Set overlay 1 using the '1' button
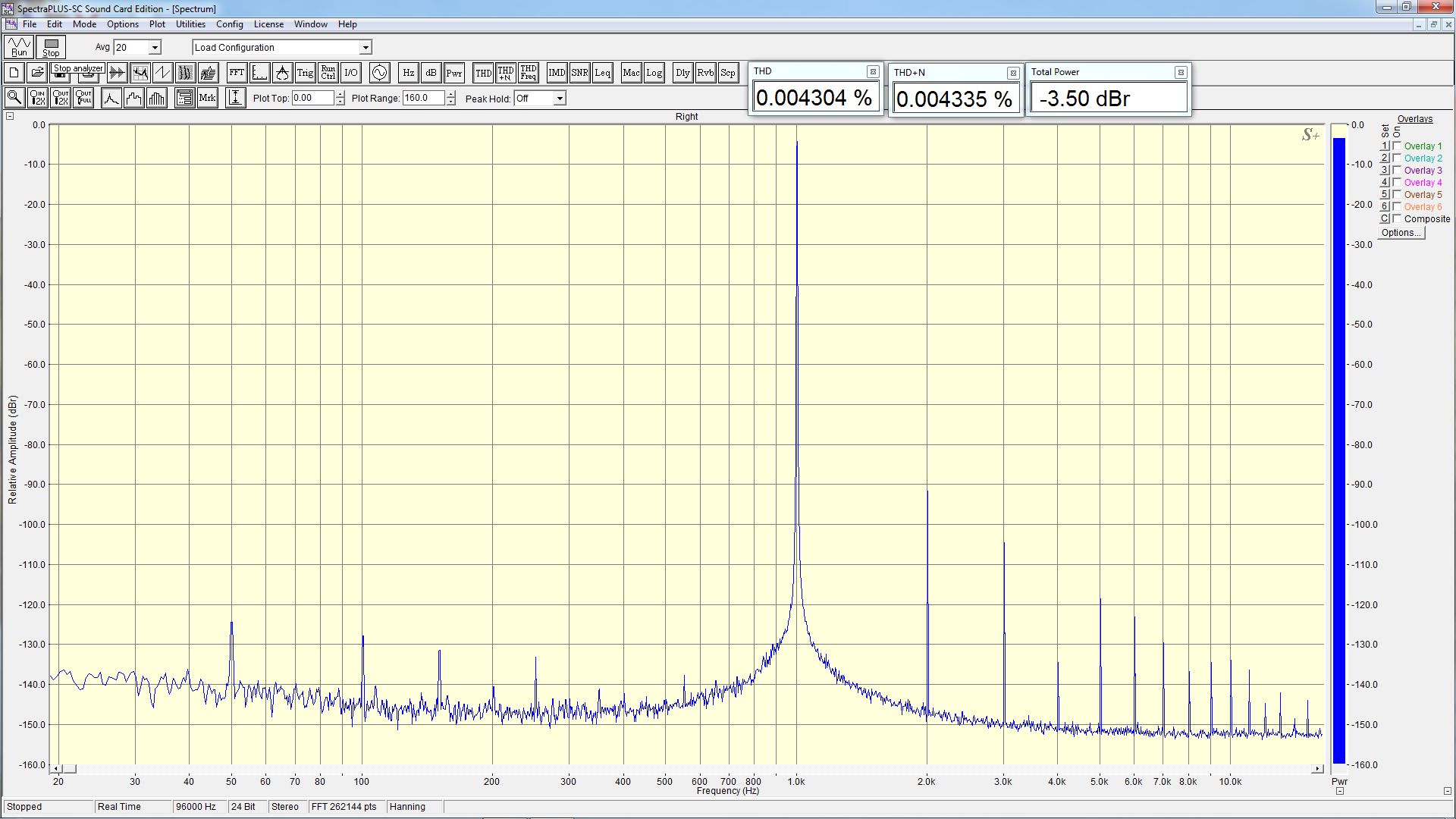 click(1385, 146)
